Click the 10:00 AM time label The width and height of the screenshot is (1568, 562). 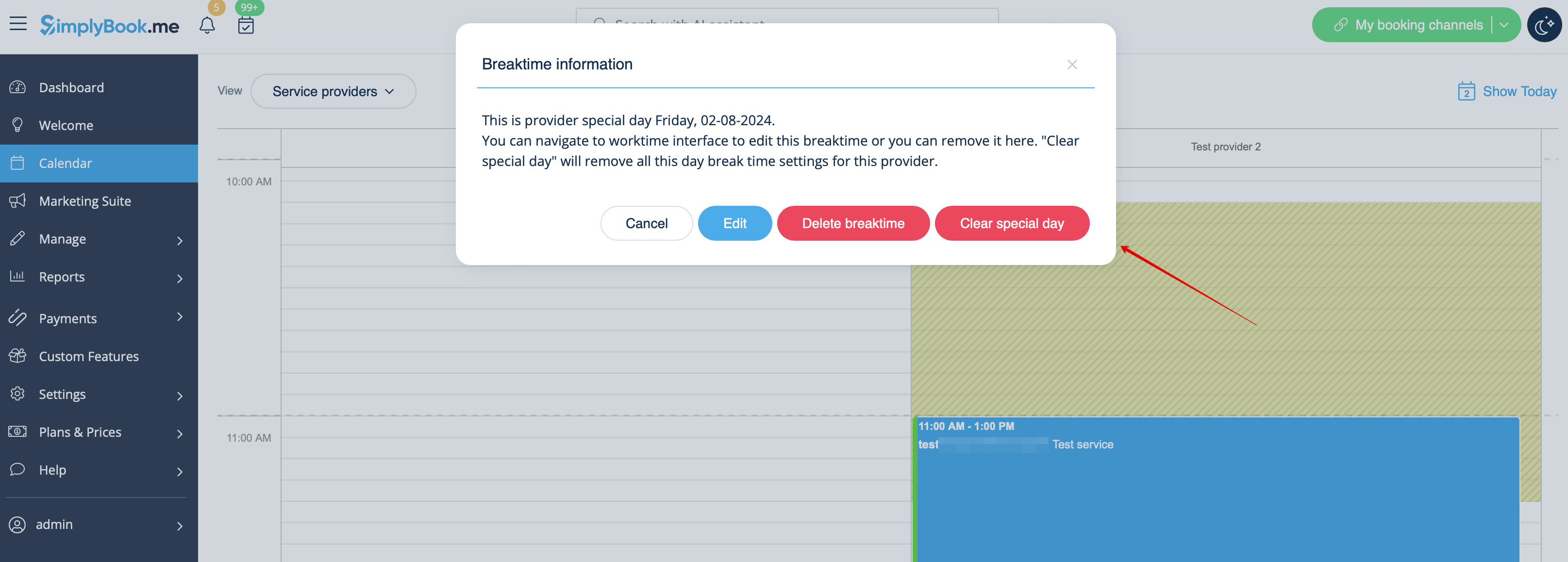click(x=249, y=181)
